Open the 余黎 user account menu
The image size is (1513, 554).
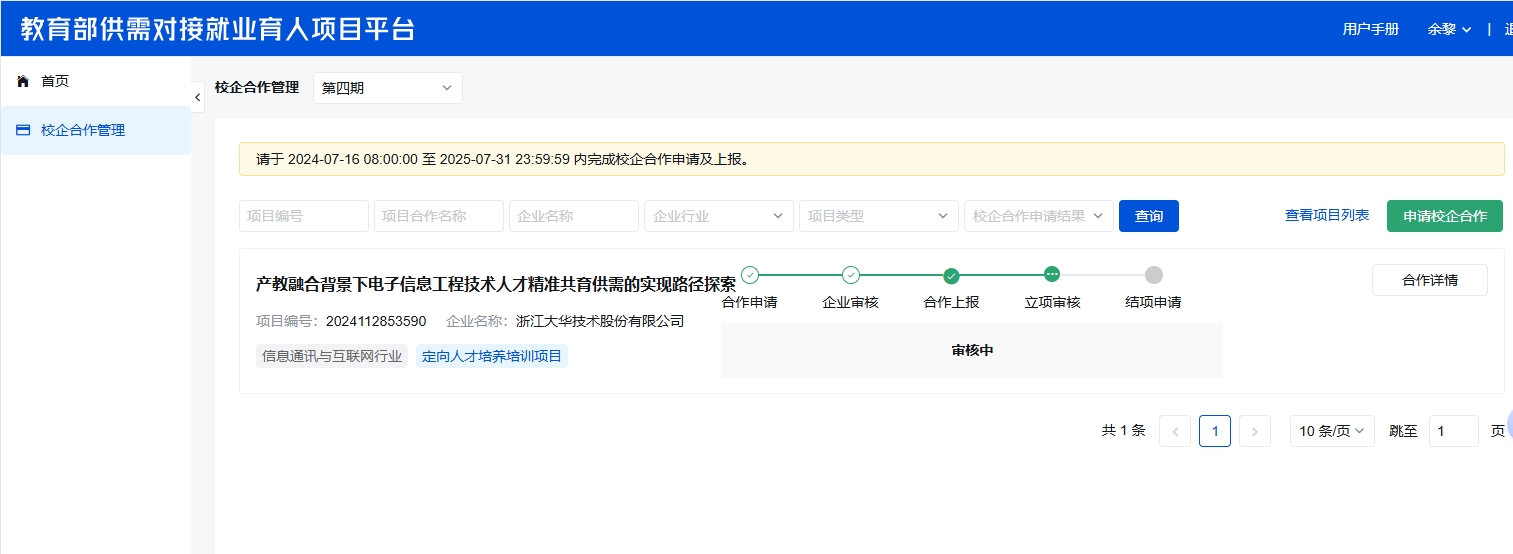[1449, 29]
